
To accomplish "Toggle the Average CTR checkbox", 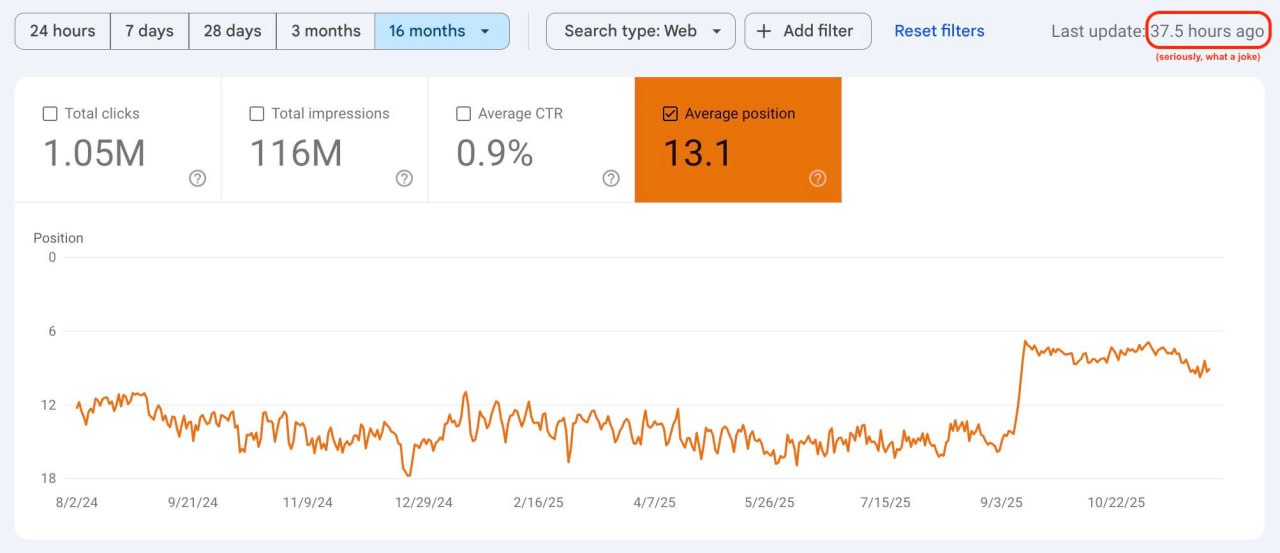I will (463, 114).
